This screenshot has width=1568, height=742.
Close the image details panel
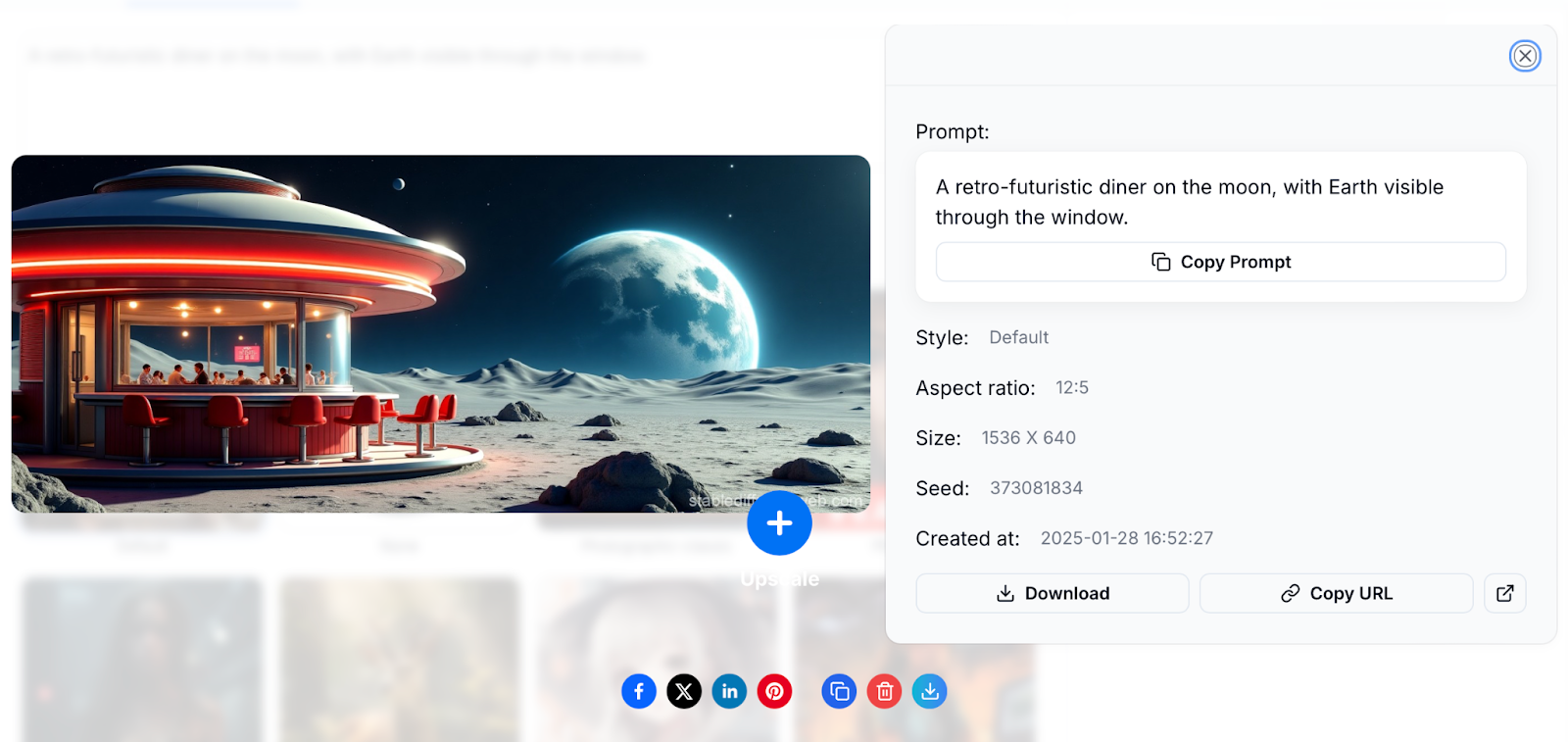click(x=1525, y=56)
